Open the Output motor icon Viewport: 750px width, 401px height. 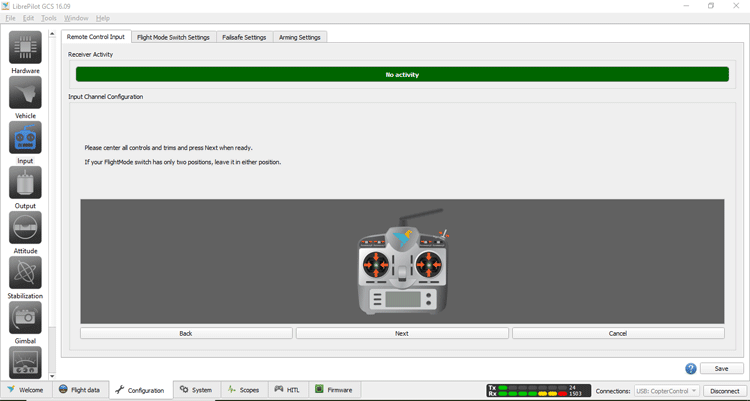[25, 182]
